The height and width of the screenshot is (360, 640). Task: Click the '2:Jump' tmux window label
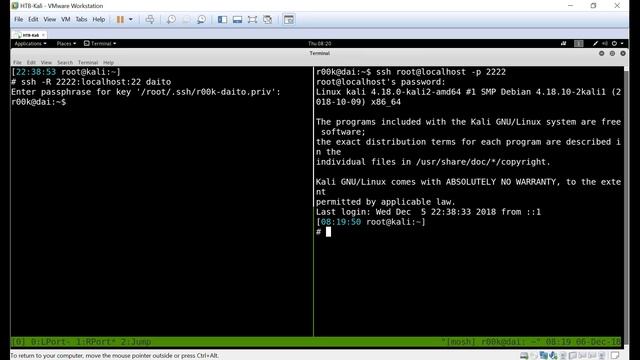tap(136, 342)
